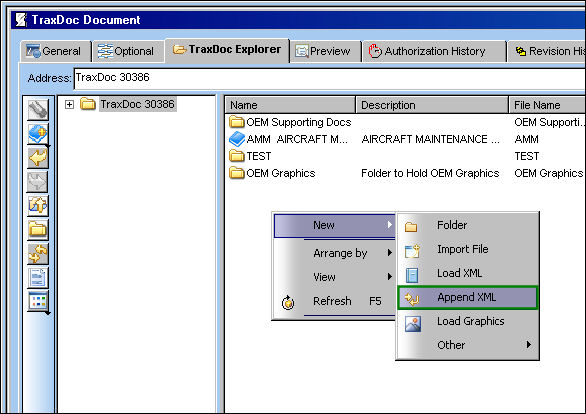Click the Refresh menu icon
Viewport: 586px width, 414px height.
click(288, 302)
